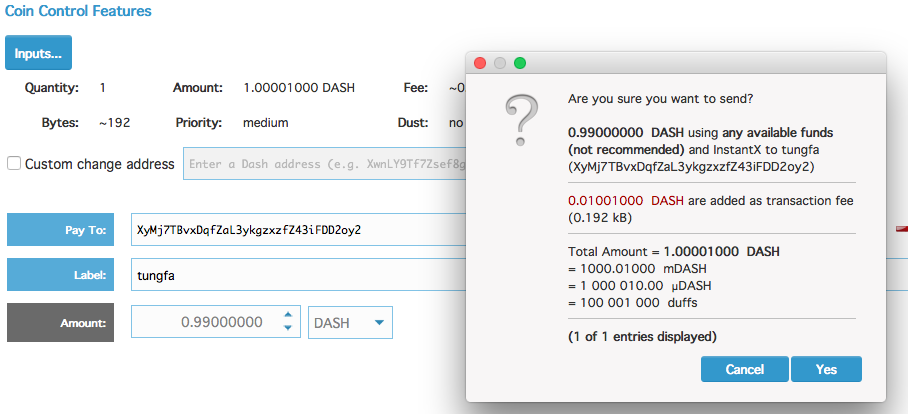Enable the Custom change address checkbox
908x414 pixels.
click(x=14, y=164)
